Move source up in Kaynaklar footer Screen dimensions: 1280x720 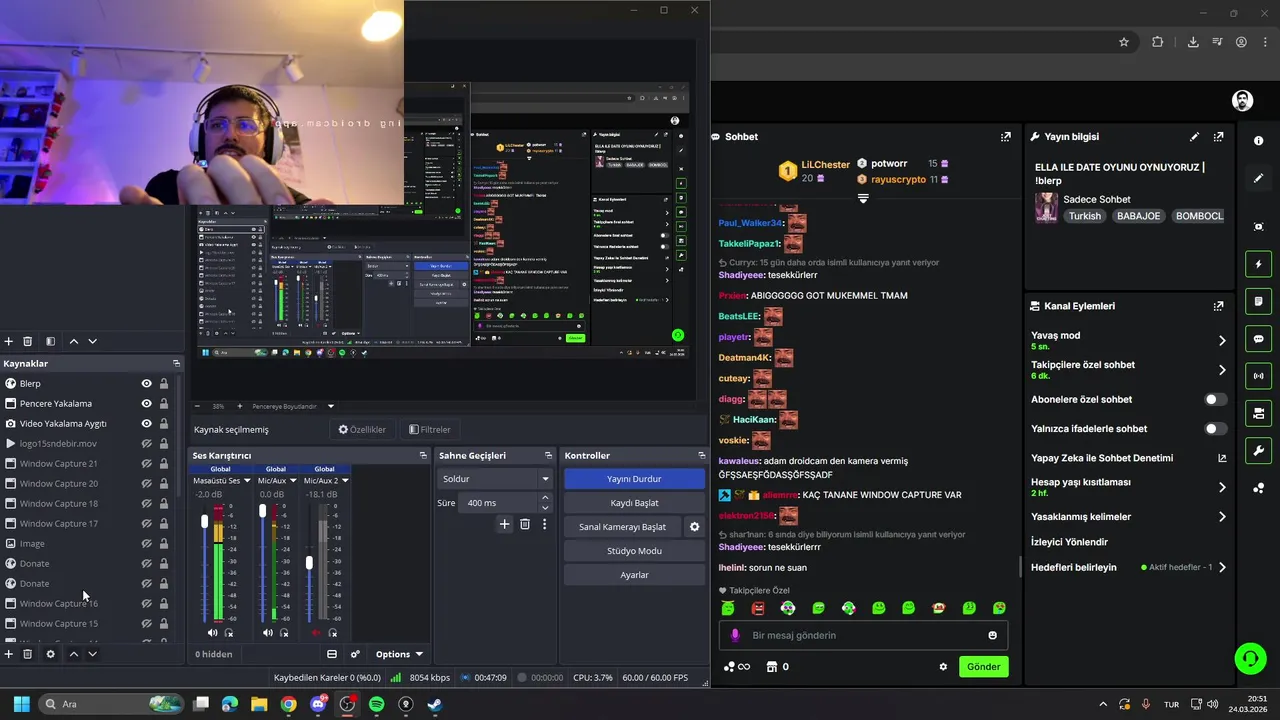point(73,654)
